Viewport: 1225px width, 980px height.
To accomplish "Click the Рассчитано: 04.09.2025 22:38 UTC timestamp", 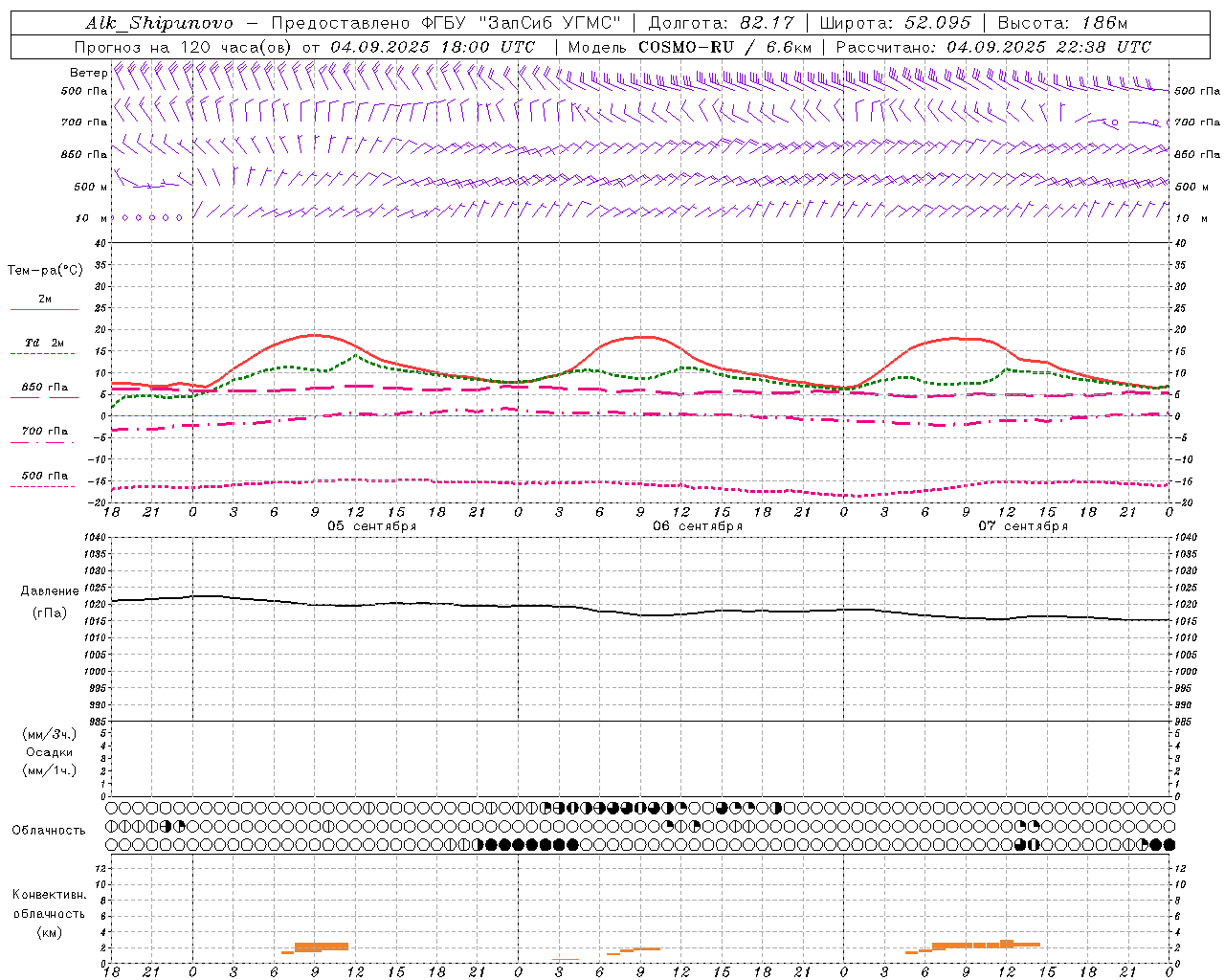I will pos(994,47).
